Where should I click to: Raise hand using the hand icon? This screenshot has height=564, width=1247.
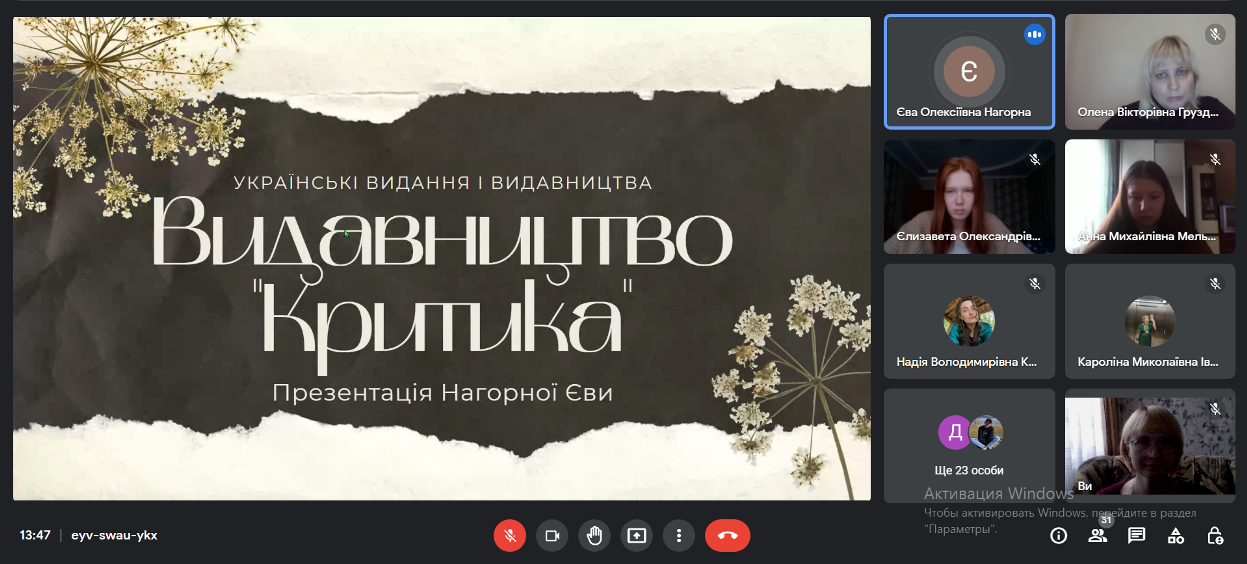pos(594,535)
